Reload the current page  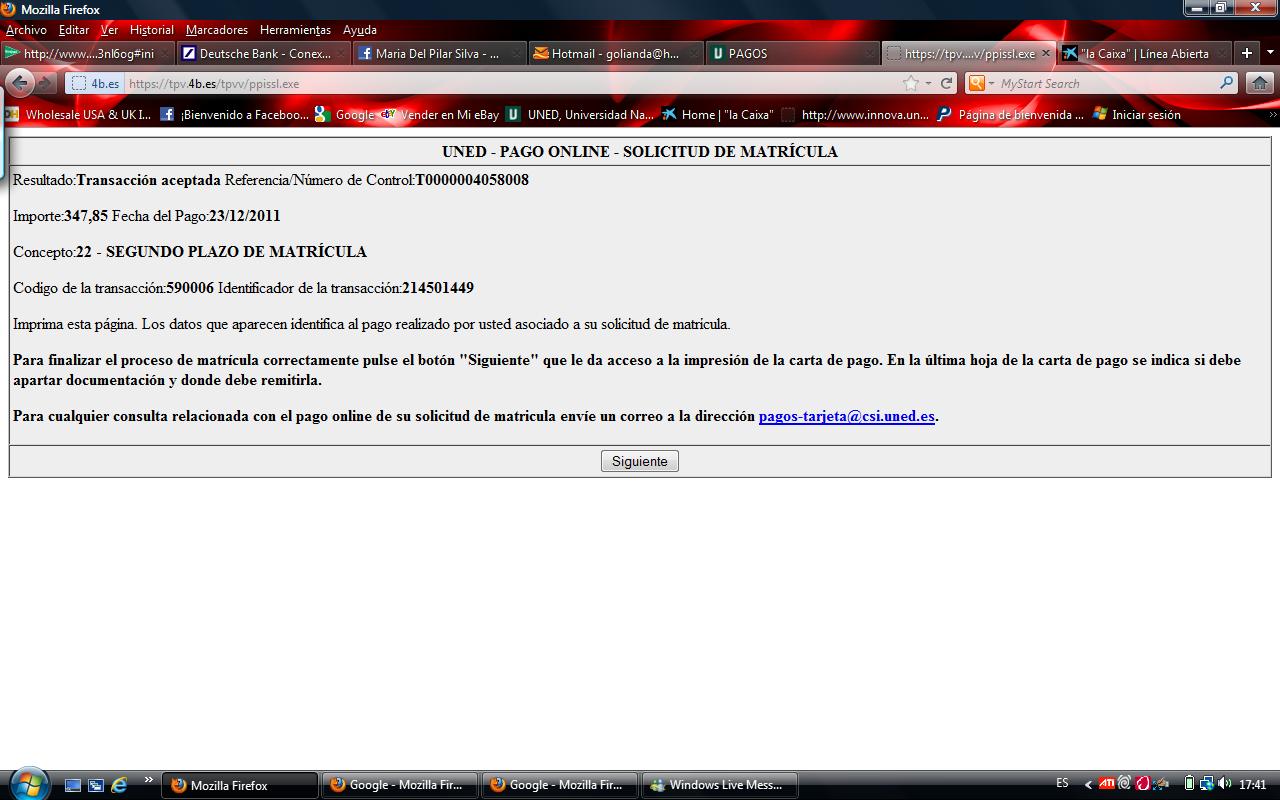(x=946, y=83)
